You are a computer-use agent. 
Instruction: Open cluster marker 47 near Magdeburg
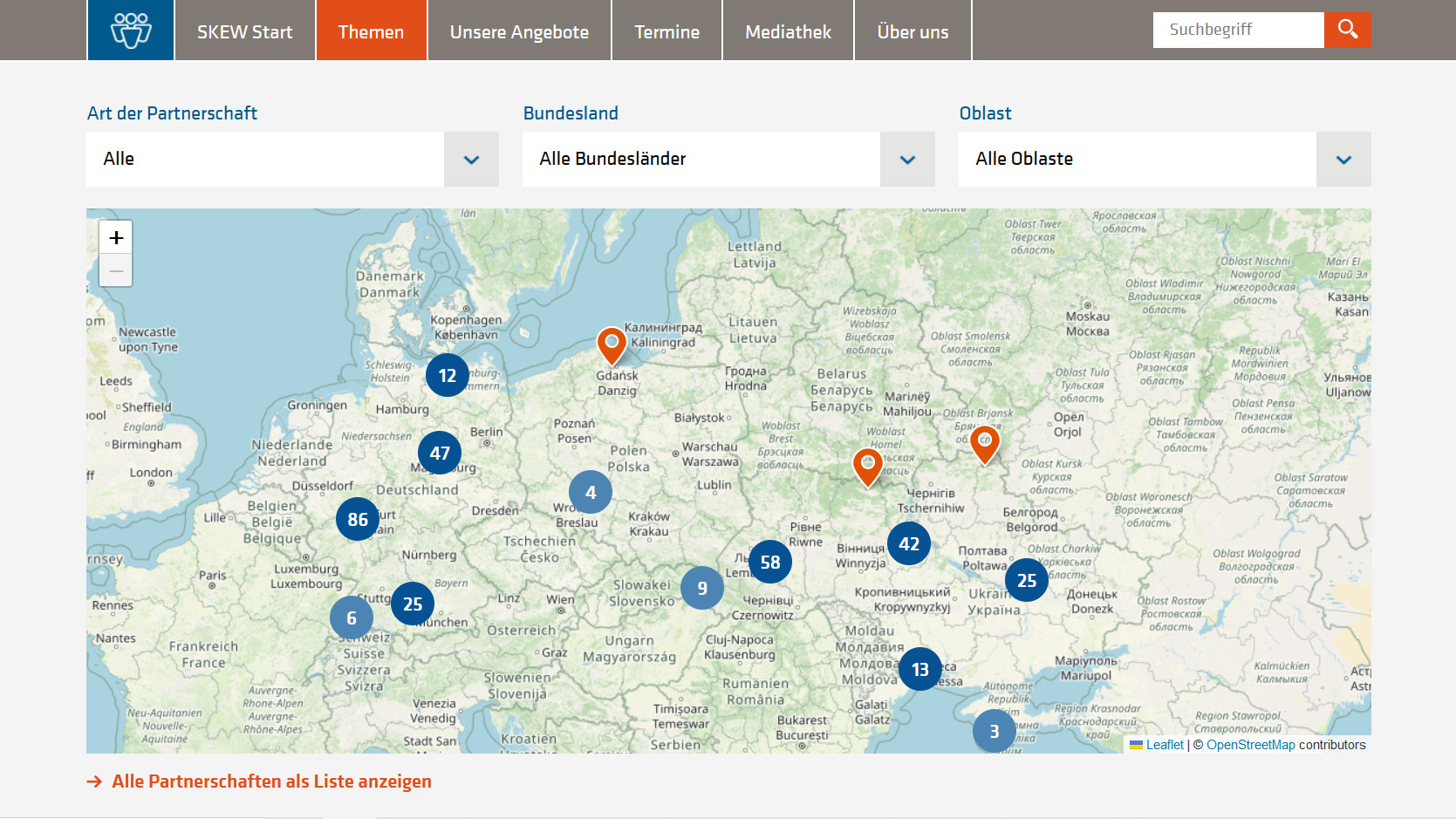(440, 453)
